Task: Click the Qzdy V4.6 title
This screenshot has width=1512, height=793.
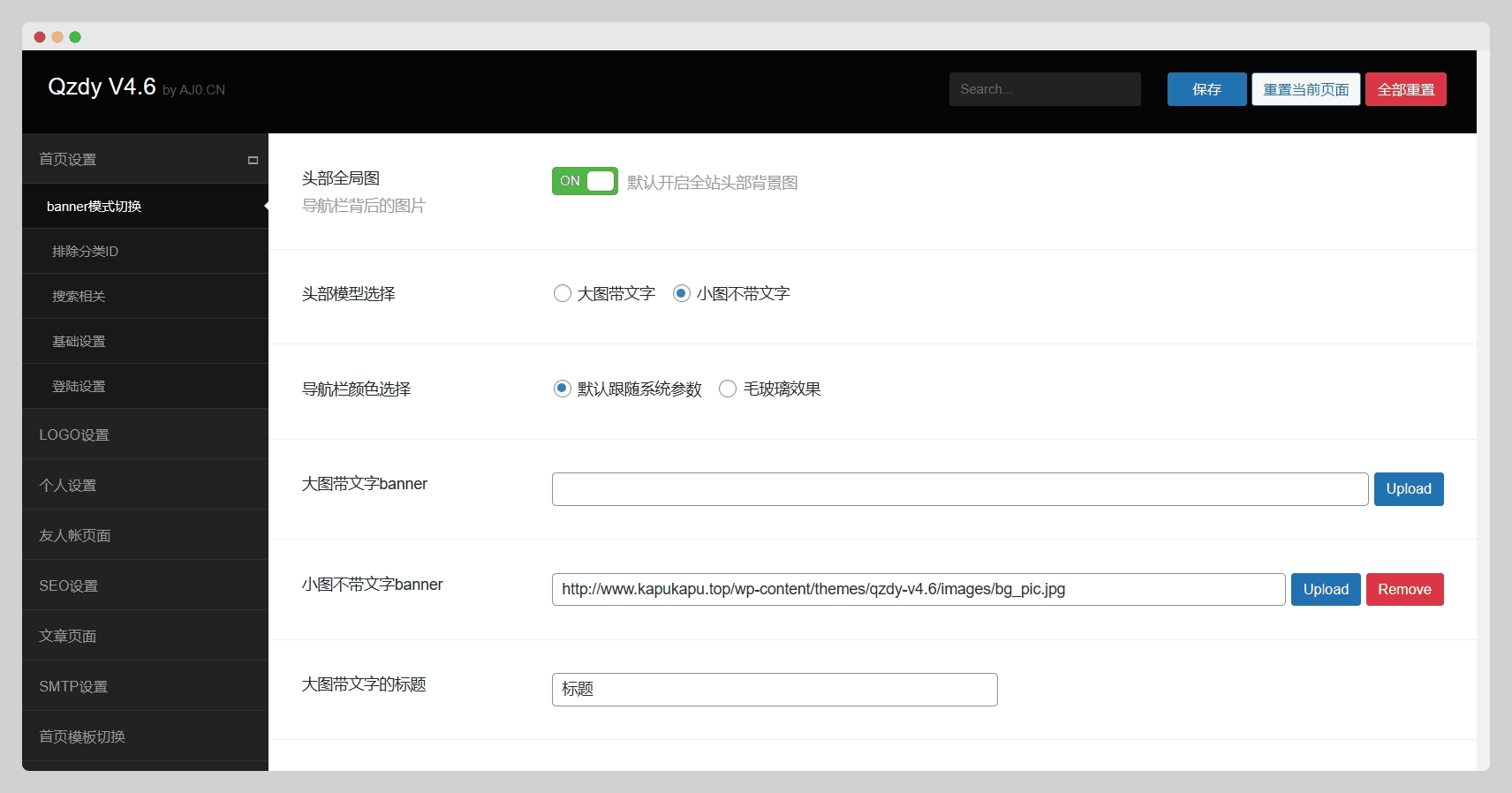Action: coord(102,87)
